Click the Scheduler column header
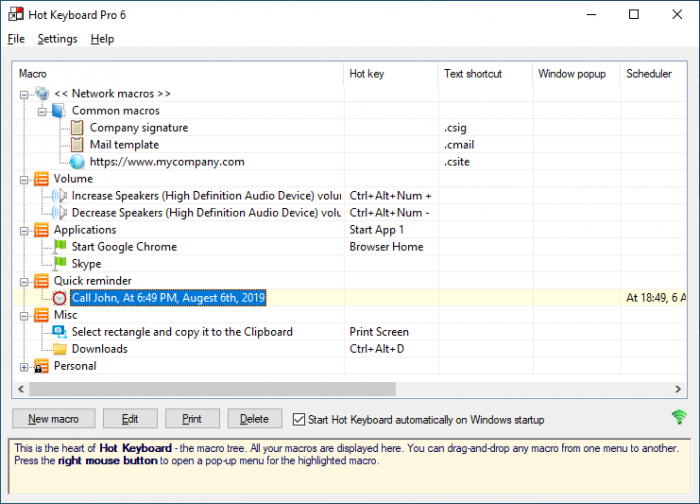The height and width of the screenshot is (504, 700). click(x=654, y=74)
